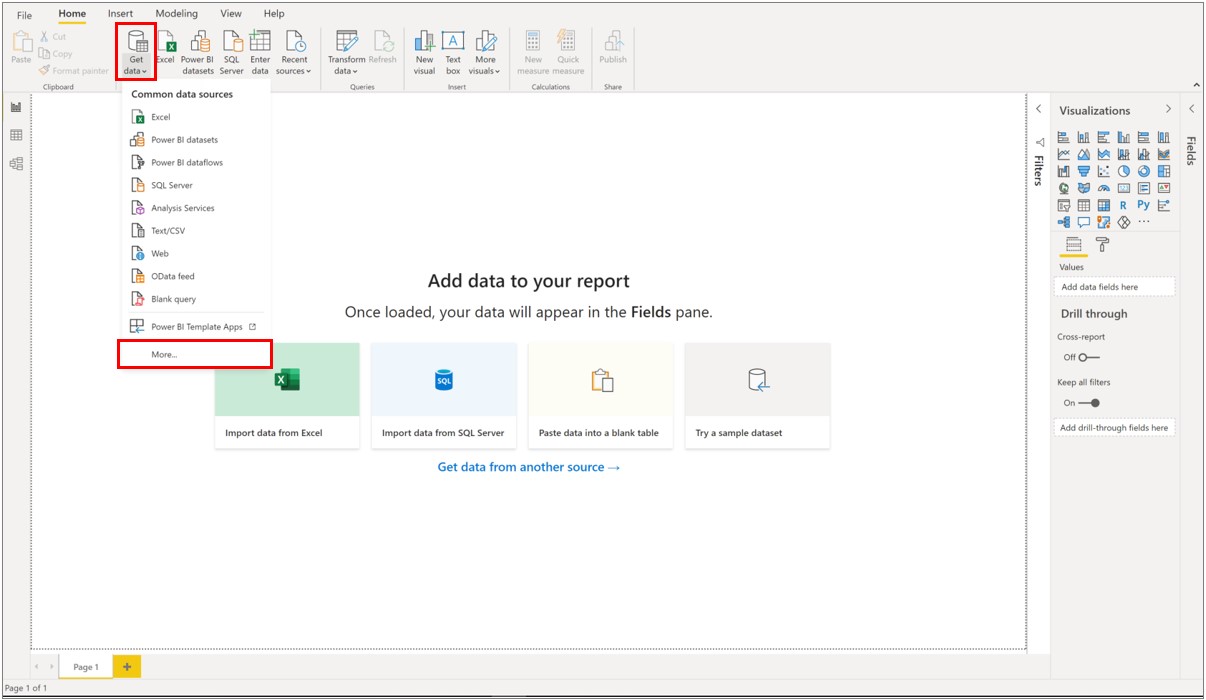Add a Python visual

[1143, 205]
